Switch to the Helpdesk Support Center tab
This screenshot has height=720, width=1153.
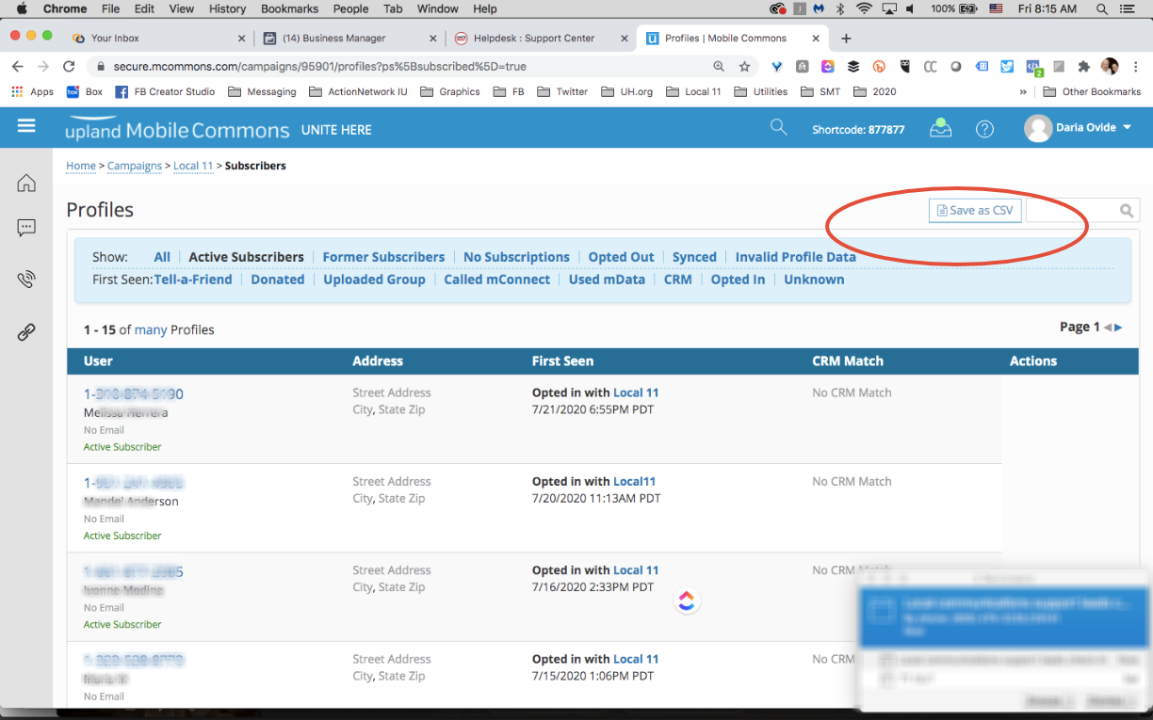542,38
